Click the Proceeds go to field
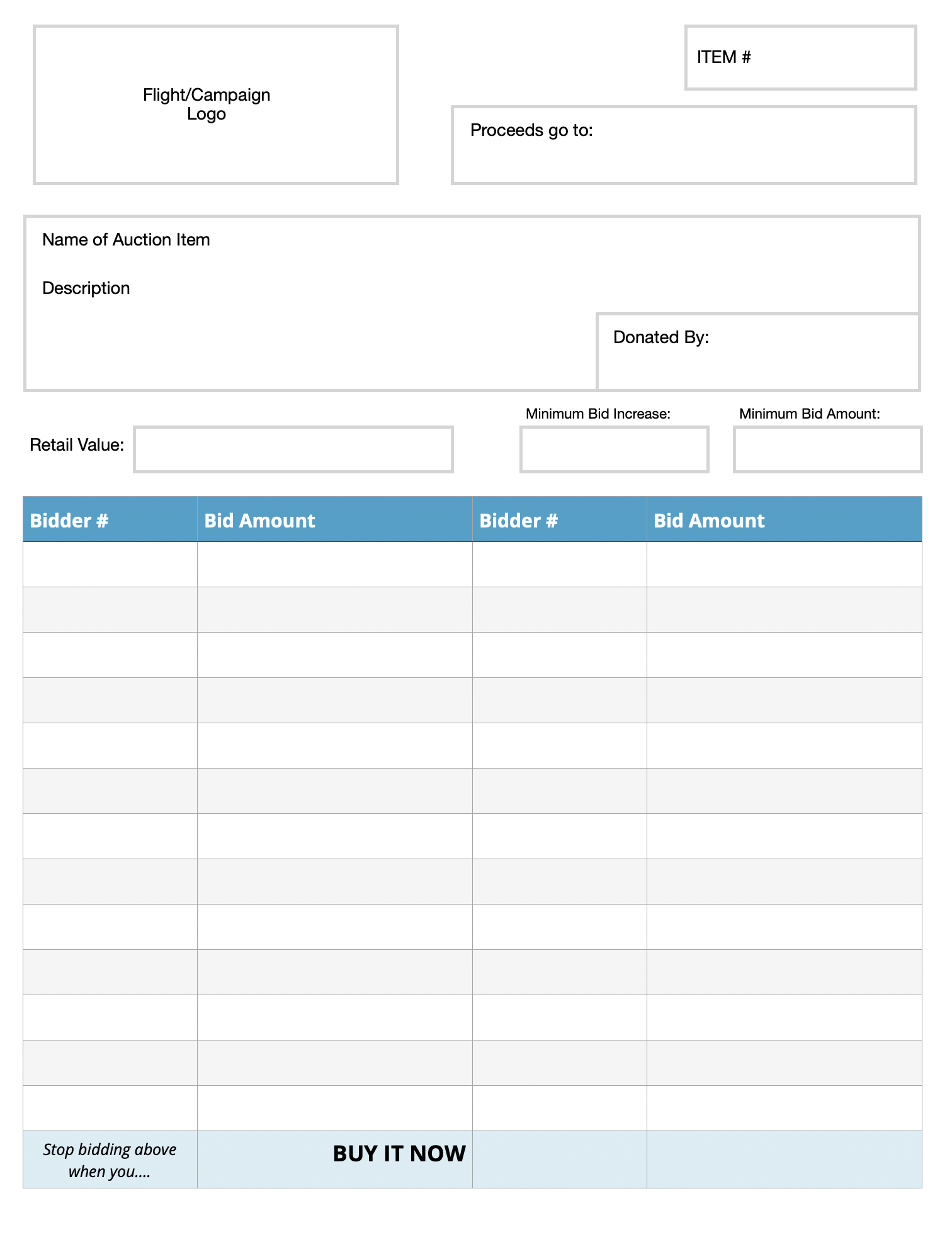 [x=684, y=145]
